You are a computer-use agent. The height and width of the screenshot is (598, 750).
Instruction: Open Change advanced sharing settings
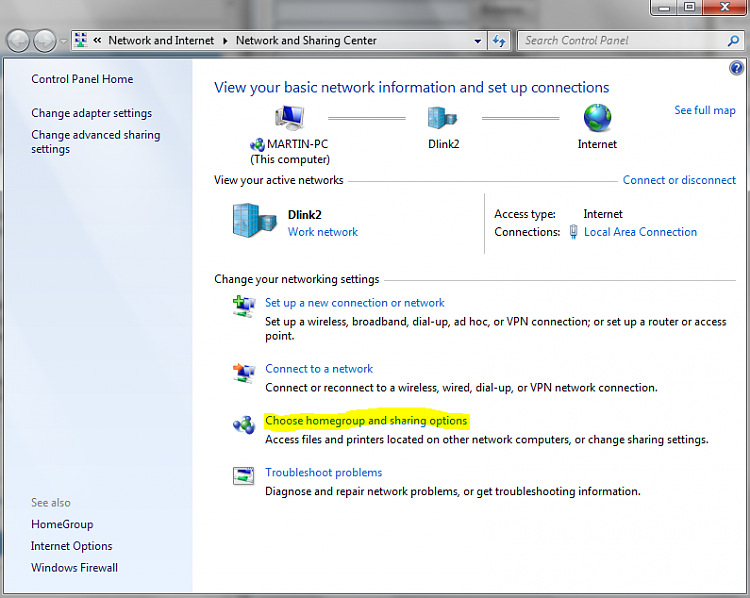[x=96, y=142]
